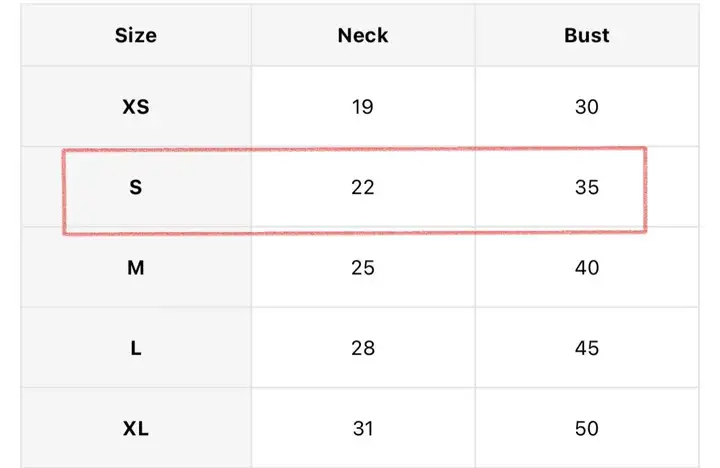This screenshot has width=720, height=468.
Task: Select the XL size row label
Action: [x=135, y=429]
